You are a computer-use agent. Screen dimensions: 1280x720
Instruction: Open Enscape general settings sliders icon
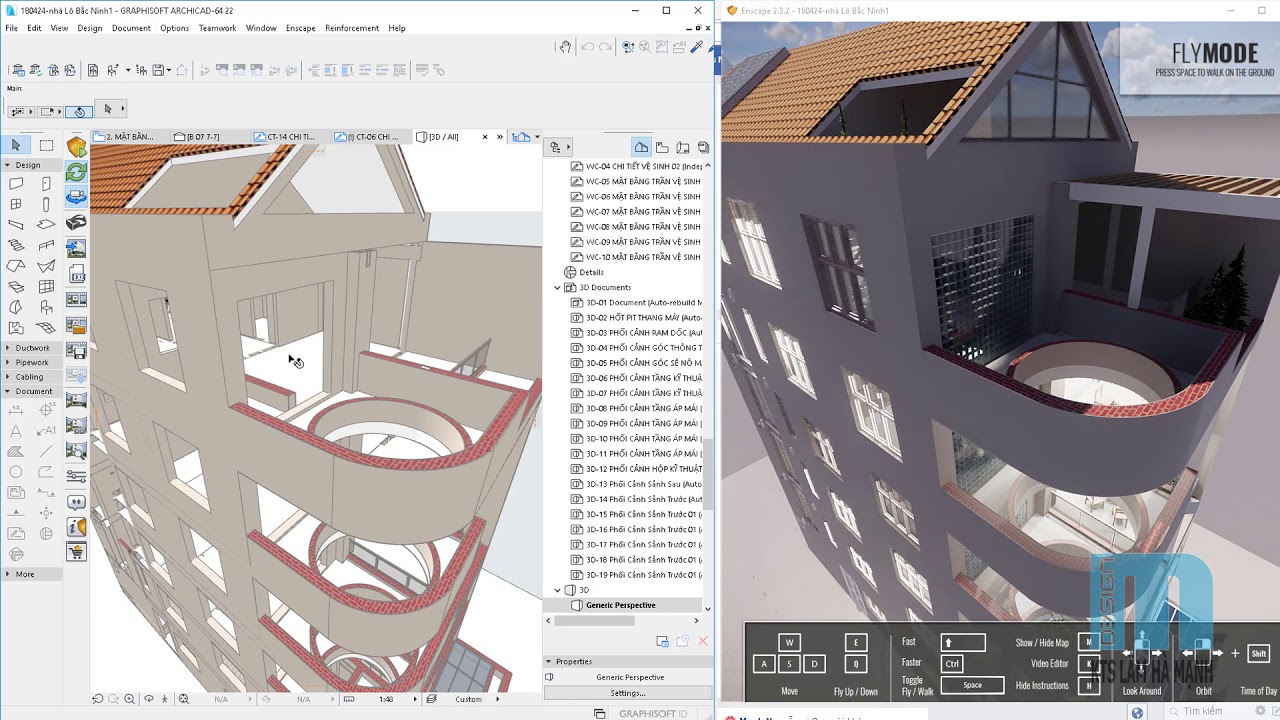click(x=76, y=476)
